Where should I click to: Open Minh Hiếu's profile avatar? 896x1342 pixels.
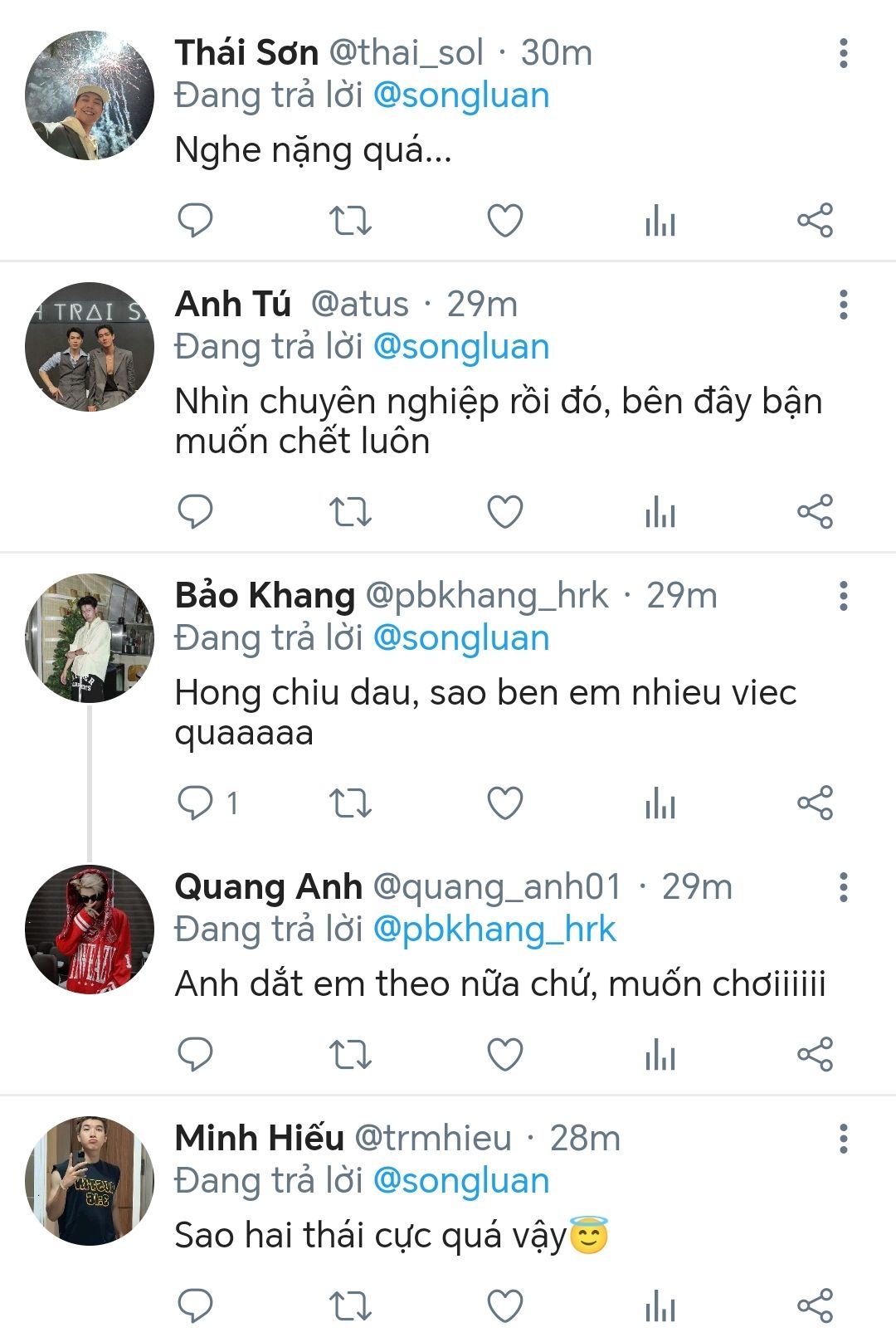click(x=90, y=1180)
